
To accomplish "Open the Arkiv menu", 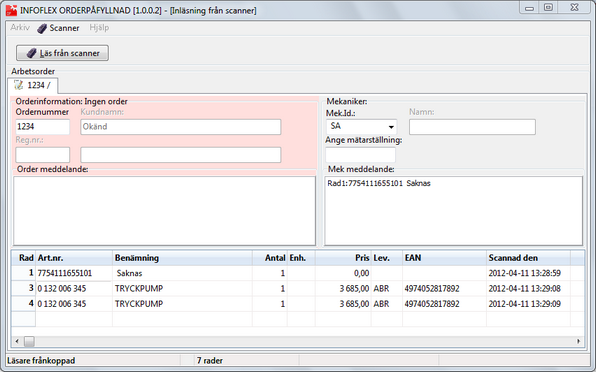I will coord(20,28).
